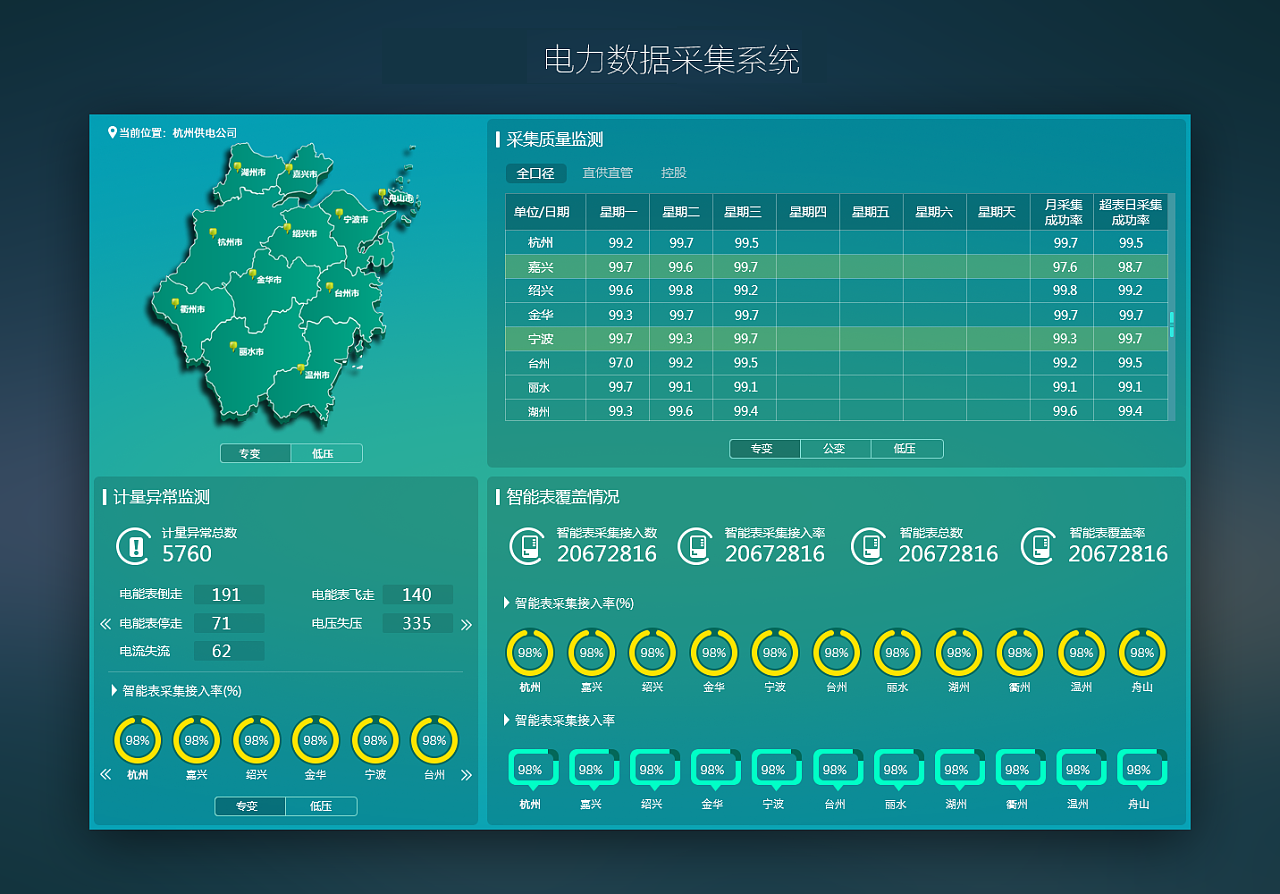The height and width of the screenshot is (894, 1280).
Task: Switch to the 直供直管 tab
Action: pyautogui.click(x=608, y=173)
